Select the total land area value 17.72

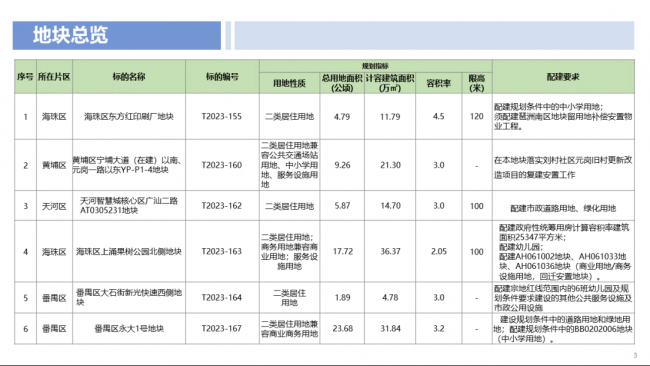[342, 252]
